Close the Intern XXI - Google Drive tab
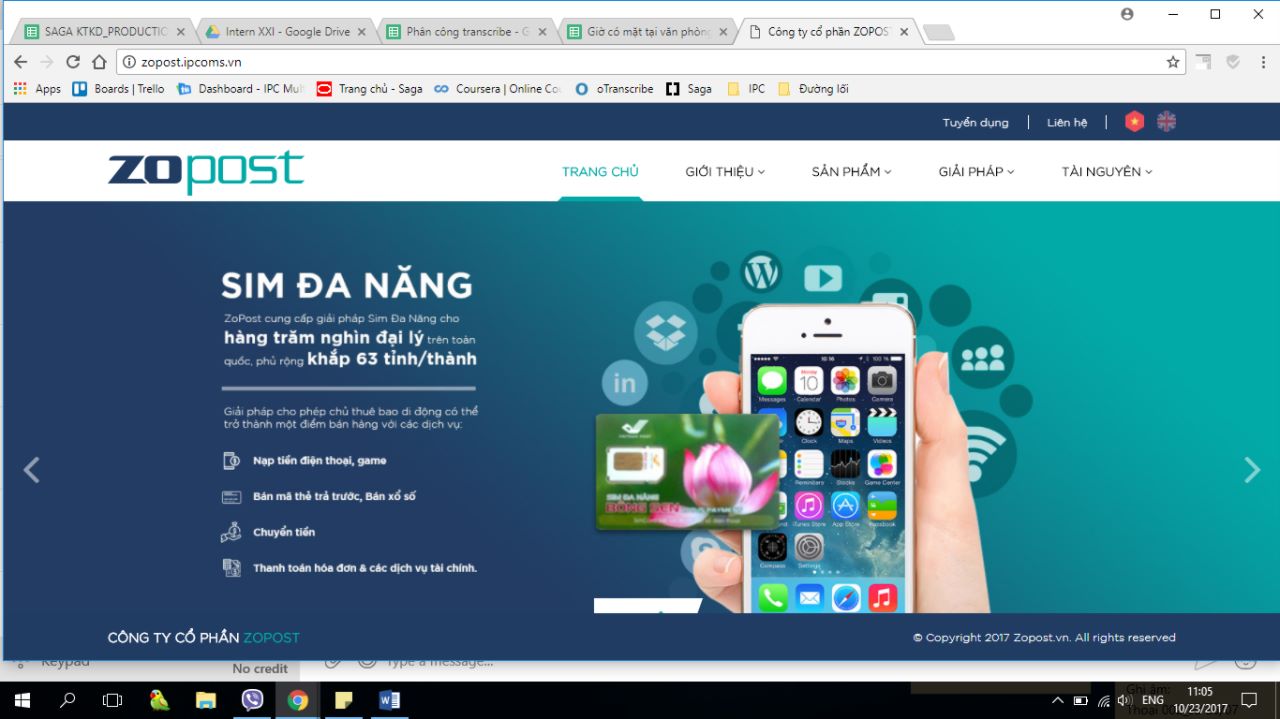1280x719 pixels. tap(361, 32)
